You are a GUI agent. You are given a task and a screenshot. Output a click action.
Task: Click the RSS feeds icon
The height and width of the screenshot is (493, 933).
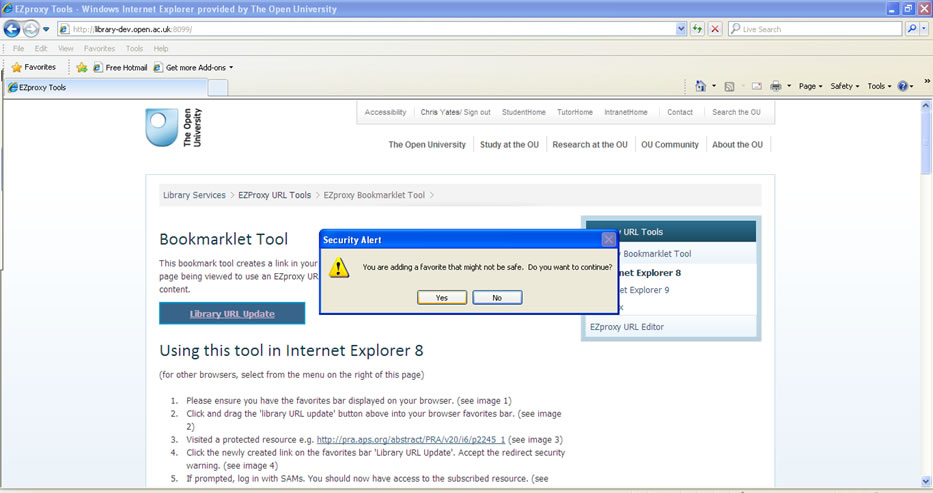(x=729, y=86)
